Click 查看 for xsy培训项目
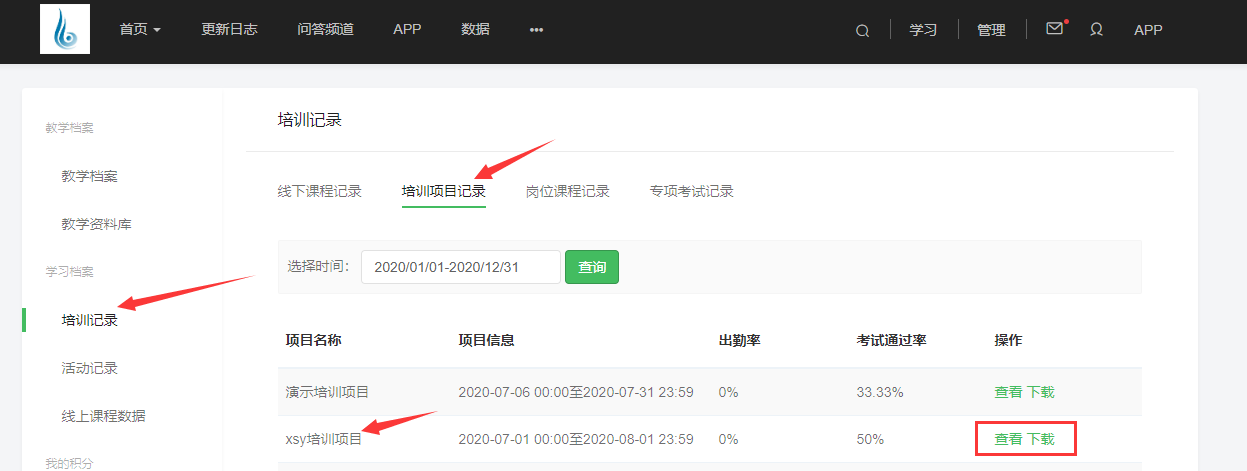Screen dimensions: 1247x471 point(1008,439)
